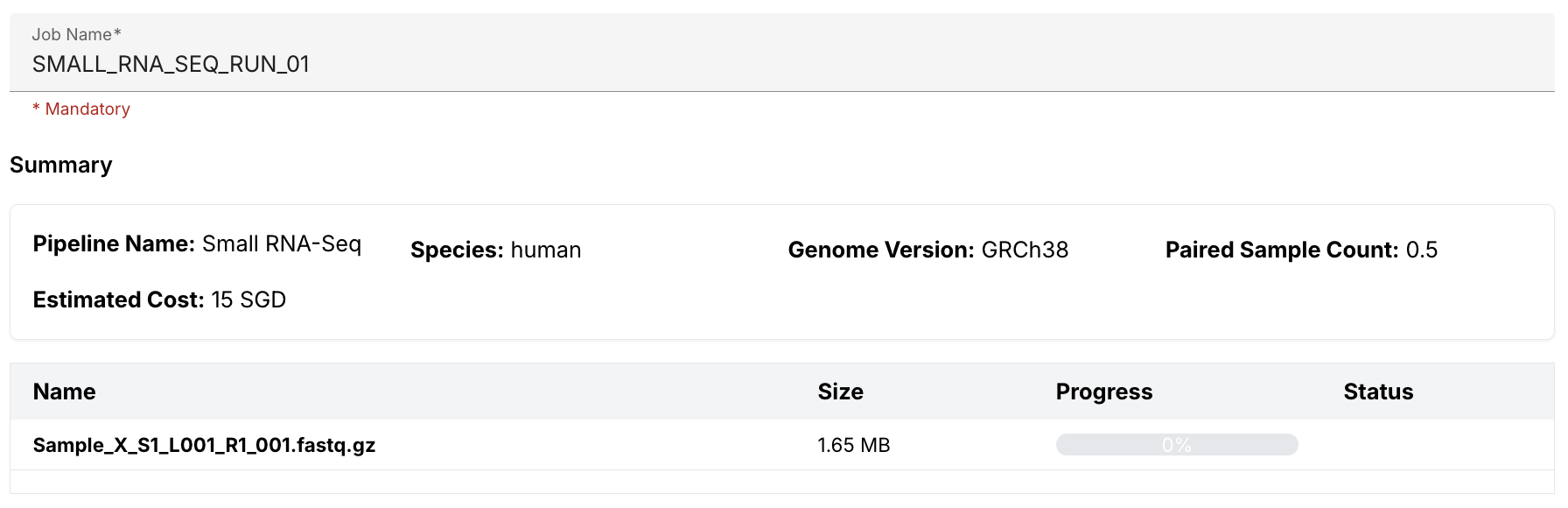
Task: Click the Paired Sample Count label
Action: [1282, 250]
